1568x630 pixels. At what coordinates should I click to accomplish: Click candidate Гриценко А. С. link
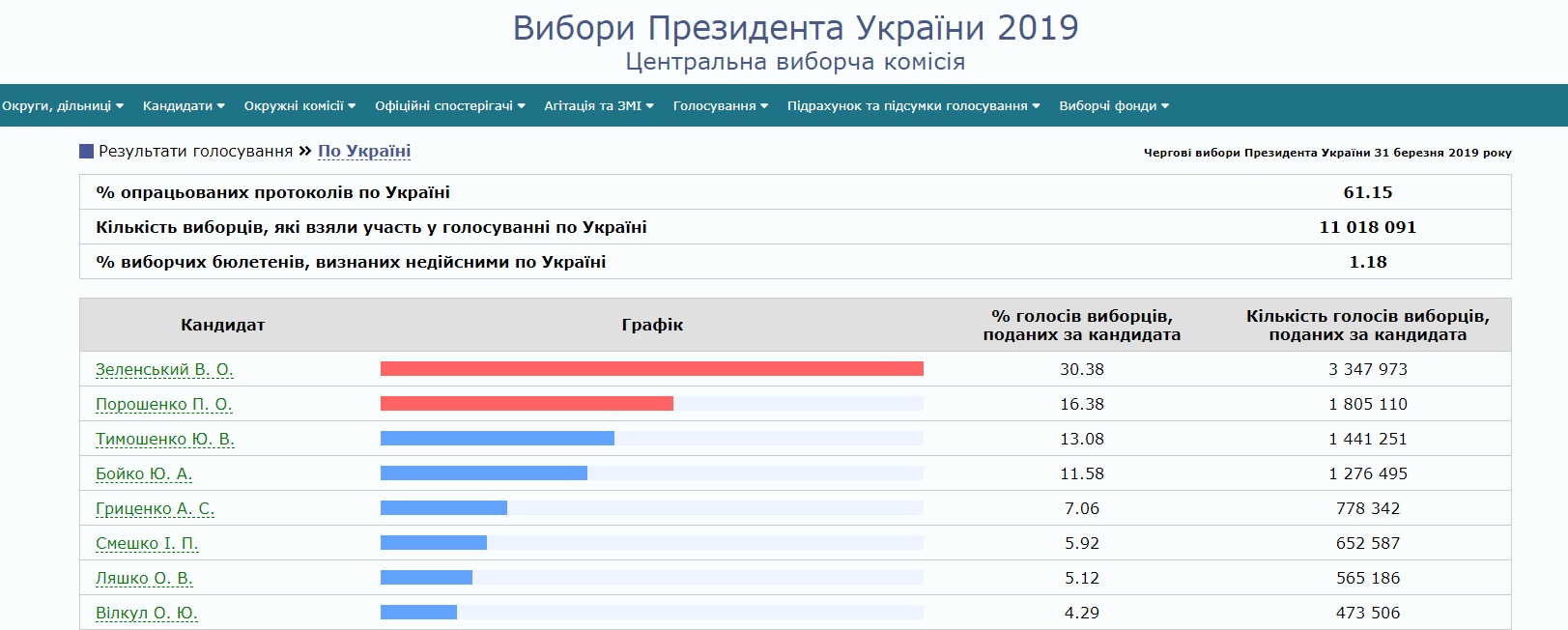click(x=155, y=508)
